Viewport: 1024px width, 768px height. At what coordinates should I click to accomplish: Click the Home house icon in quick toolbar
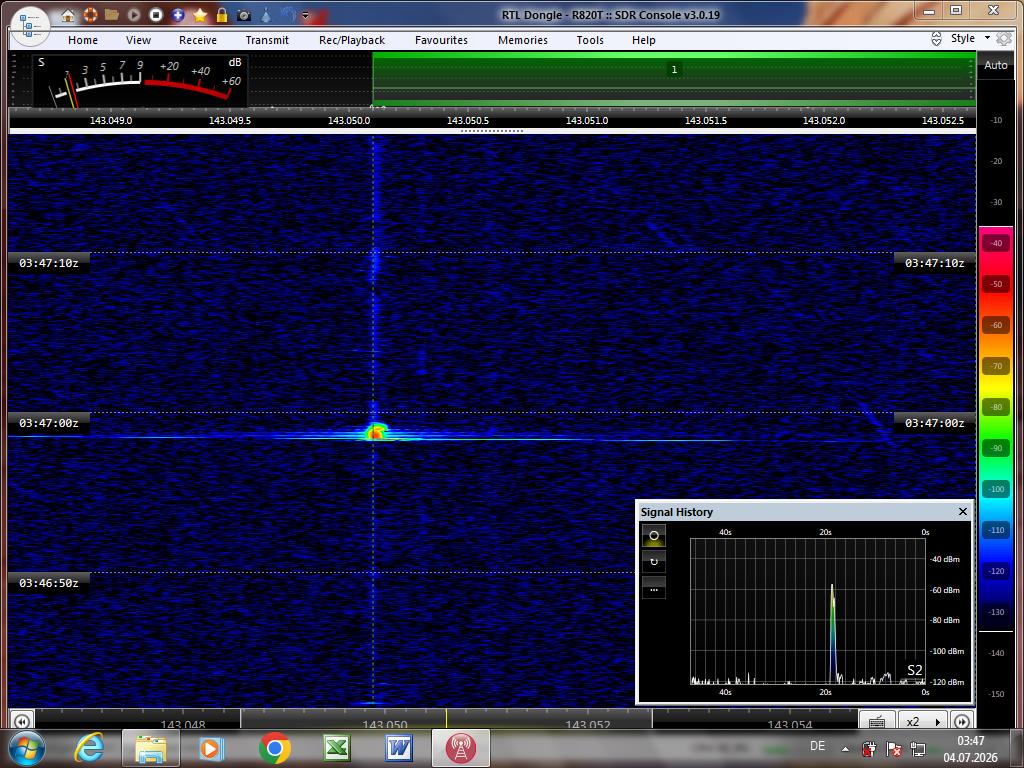[x=68, y=14]
